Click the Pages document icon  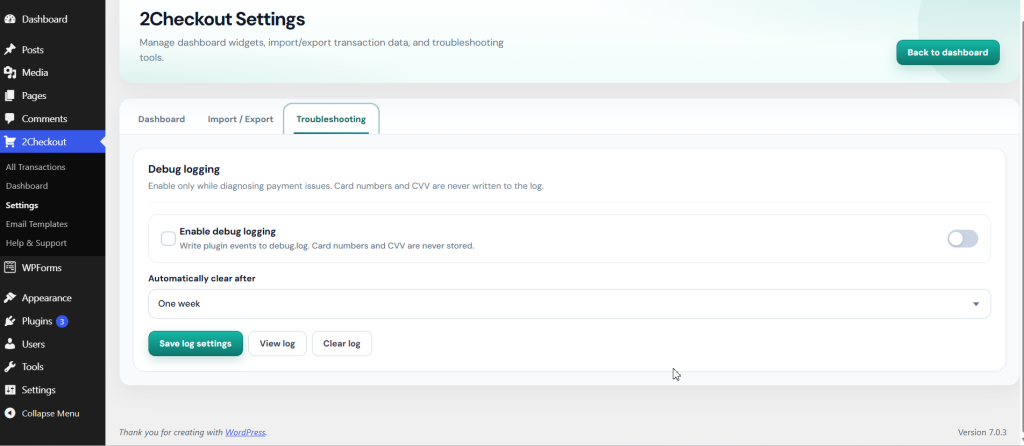tap(10, 95)
